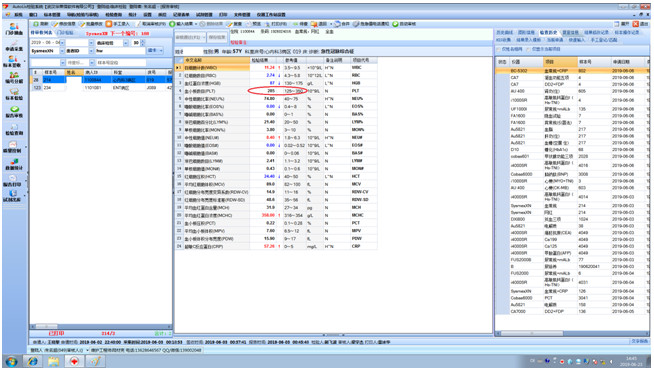Click the red 退出 exit icon
Image resolution: width=654 pixels, height=372 pixels.
636,24
